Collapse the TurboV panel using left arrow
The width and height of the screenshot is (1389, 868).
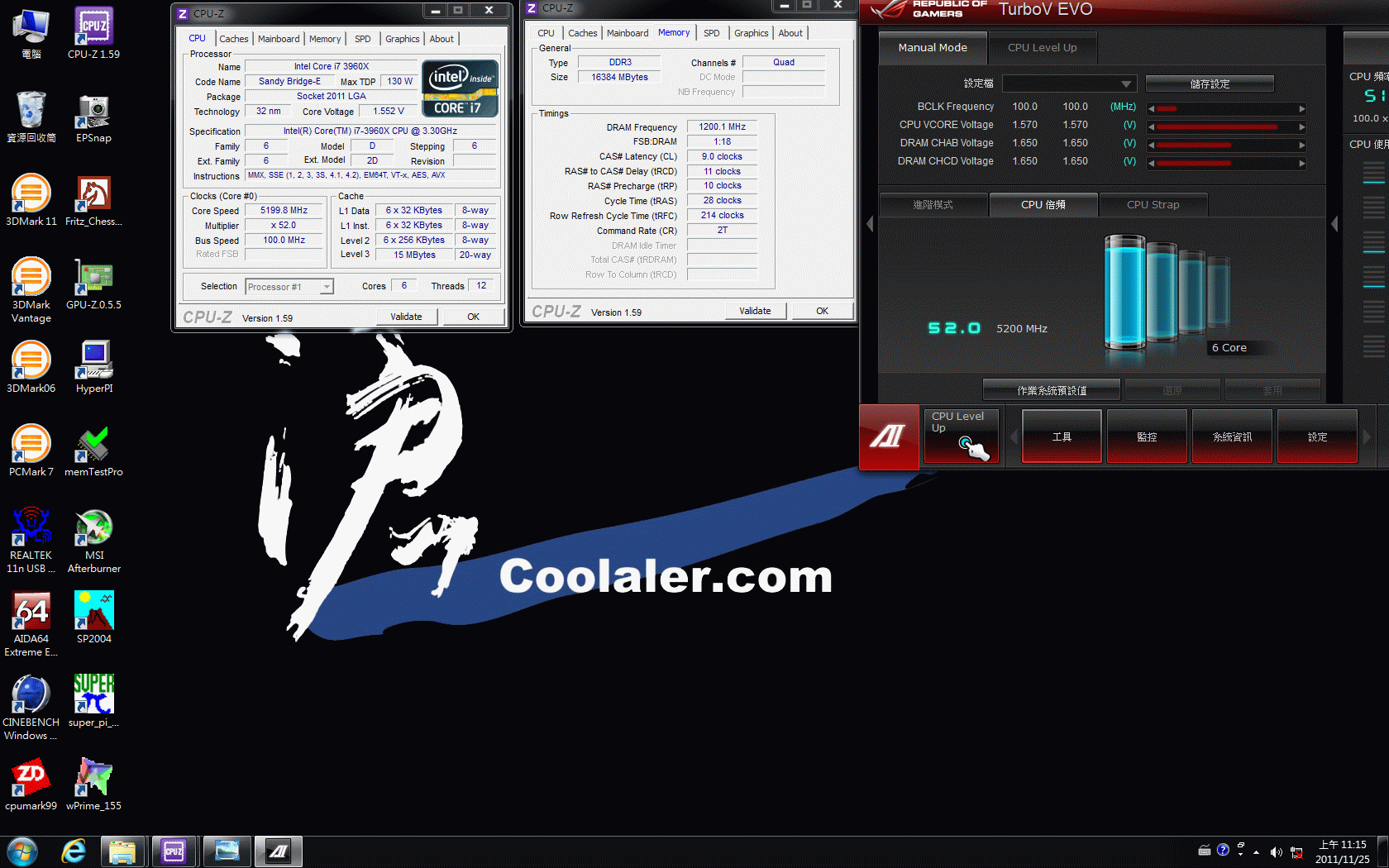(870, 224)
